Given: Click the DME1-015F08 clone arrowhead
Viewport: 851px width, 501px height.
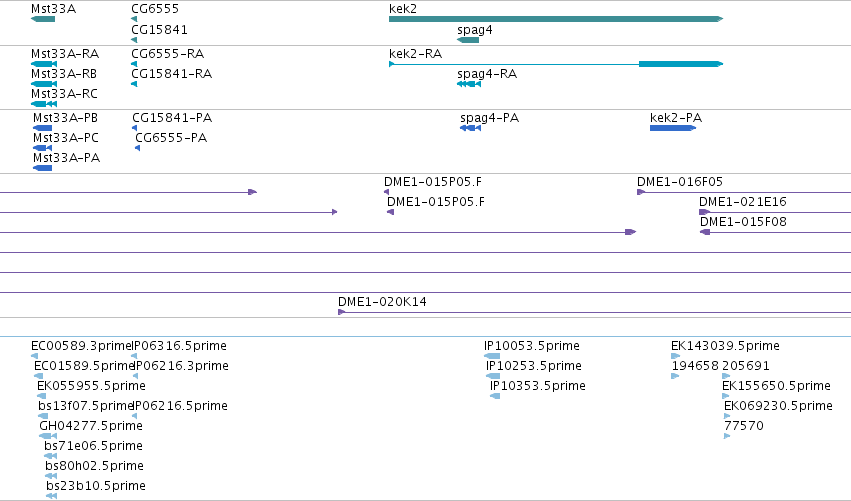Looking at the screenshot, I should coord(705,232).
